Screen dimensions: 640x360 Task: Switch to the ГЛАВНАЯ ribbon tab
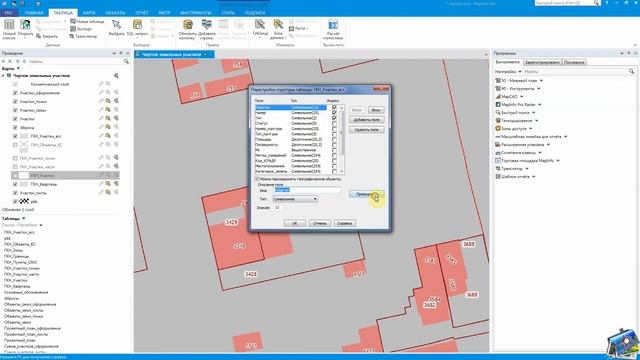[34, 13]
